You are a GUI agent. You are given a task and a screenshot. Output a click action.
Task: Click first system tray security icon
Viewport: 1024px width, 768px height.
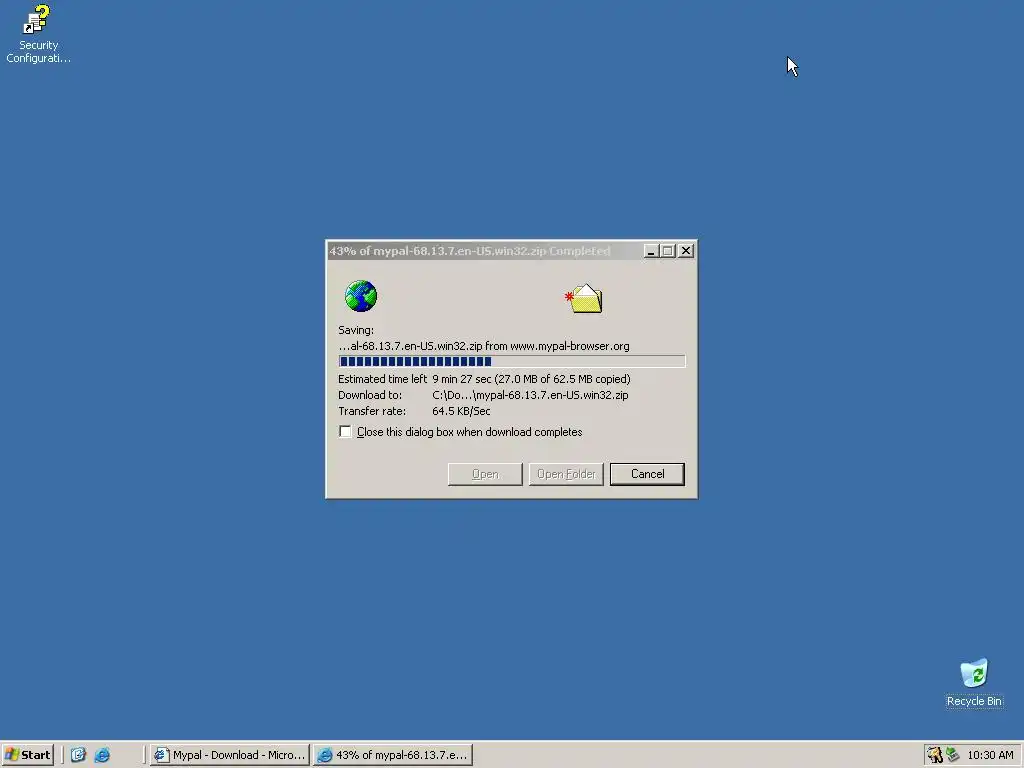(935, 755)
